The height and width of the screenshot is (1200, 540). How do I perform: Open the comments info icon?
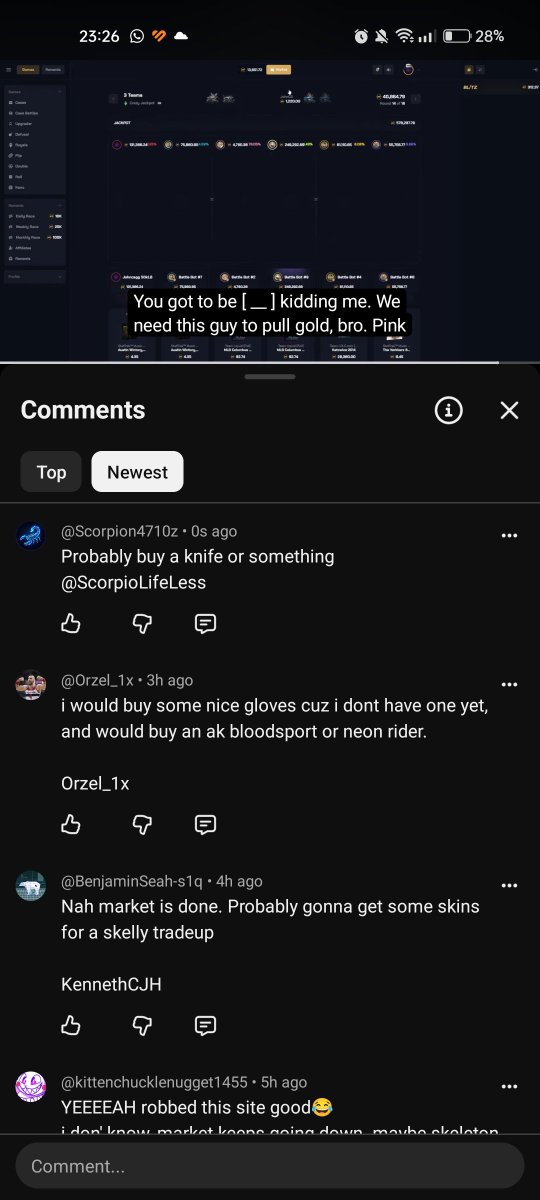click(449, 410)
